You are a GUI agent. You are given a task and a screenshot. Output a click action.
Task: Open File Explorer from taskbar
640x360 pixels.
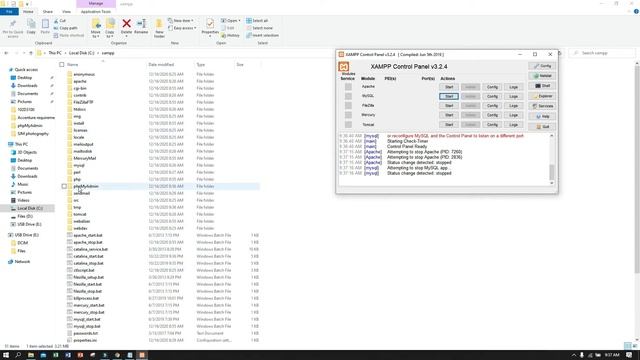[31, 355]
